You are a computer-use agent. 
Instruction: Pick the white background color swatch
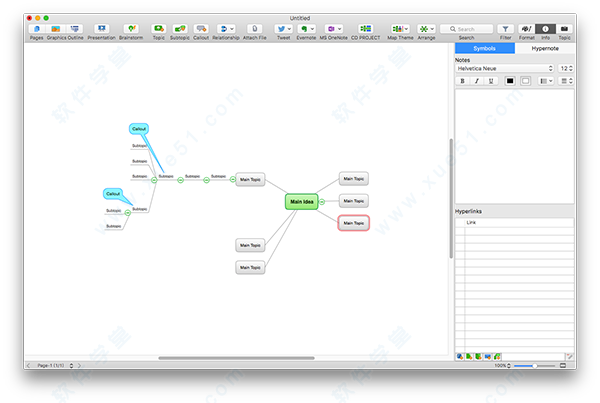pos(525,81)
